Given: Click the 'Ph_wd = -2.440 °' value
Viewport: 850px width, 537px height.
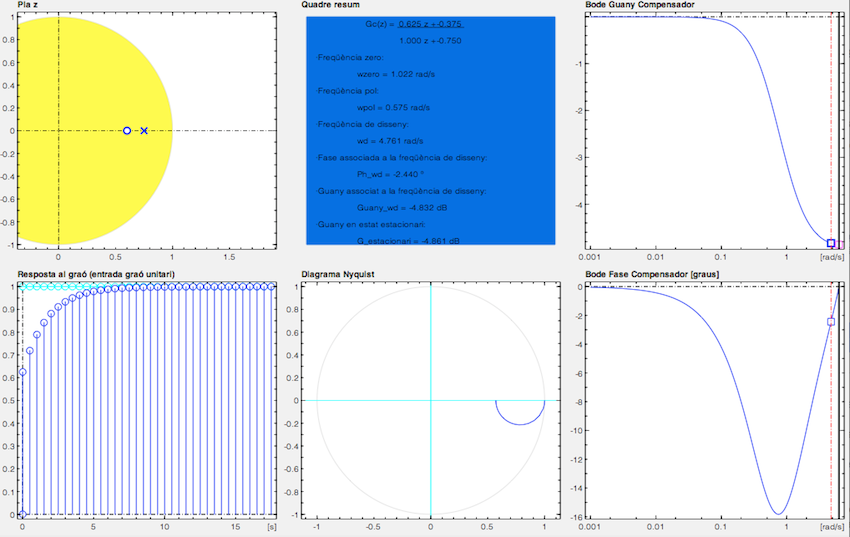Looking at the screenshot, I should (390, 174).
